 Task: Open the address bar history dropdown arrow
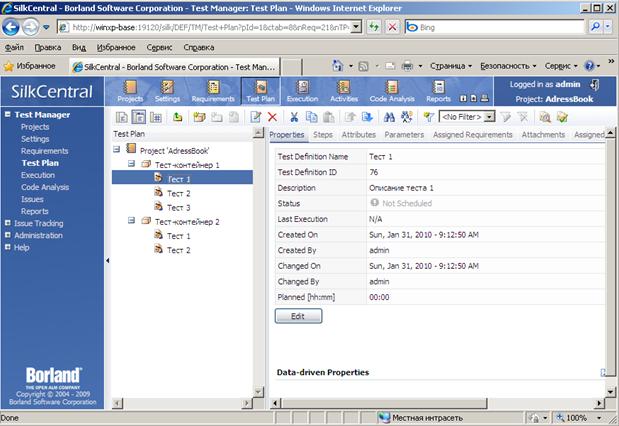coord(356,27)
